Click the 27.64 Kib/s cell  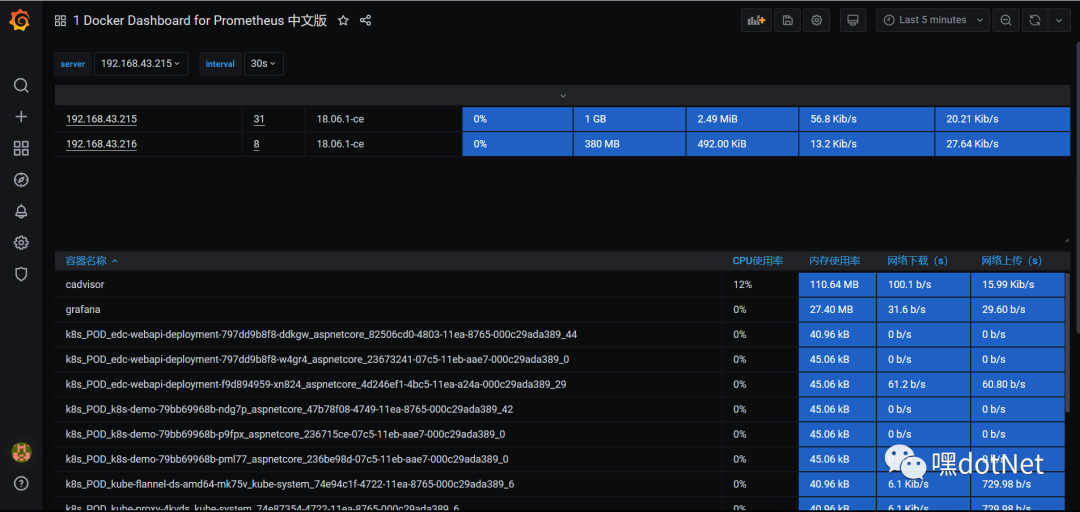[x=1003, y=144]
